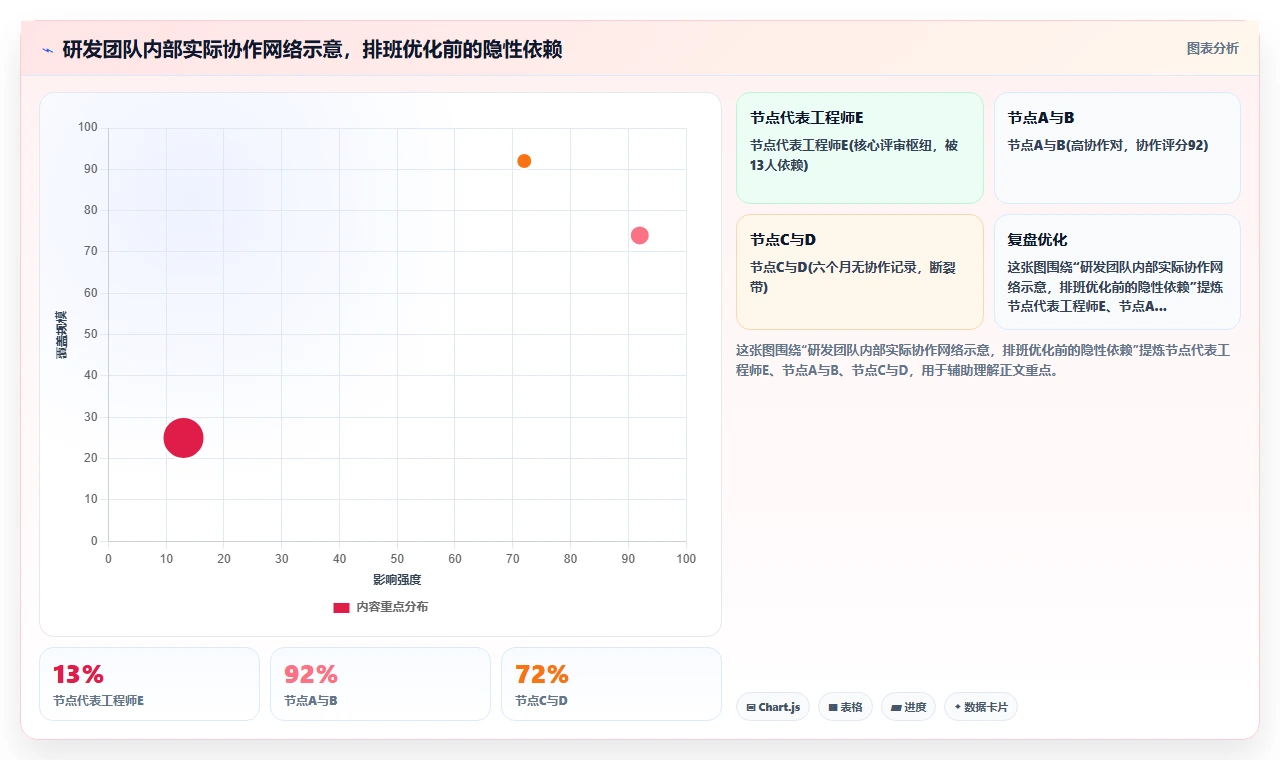1280x760 pixels.
Task: Click the description text 高协作对，协作评分92
Action: [1108, 145]
